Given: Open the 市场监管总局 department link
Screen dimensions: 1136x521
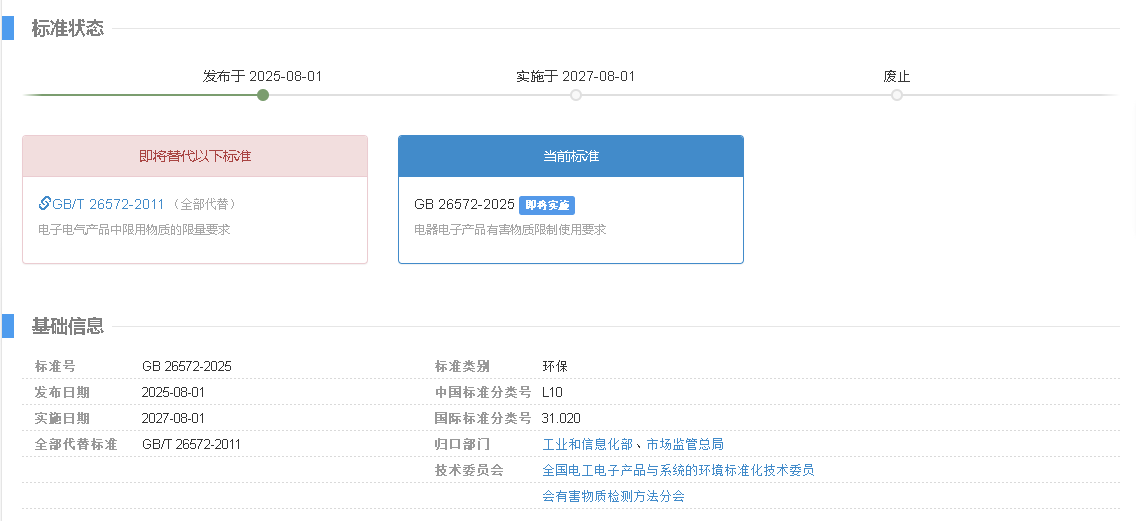Looking at the screenshot, I should (685, 444).
